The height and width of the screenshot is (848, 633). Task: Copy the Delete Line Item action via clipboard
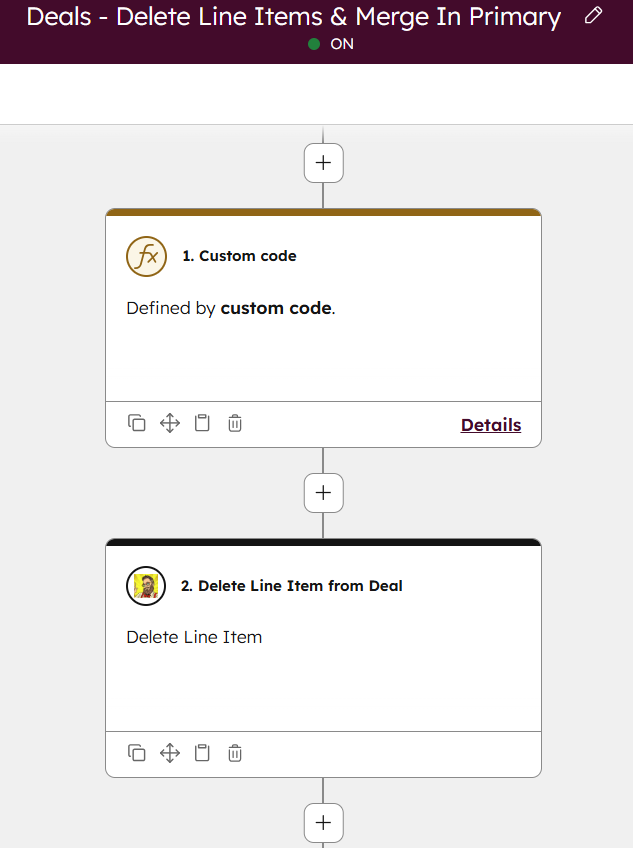point(202,752)
